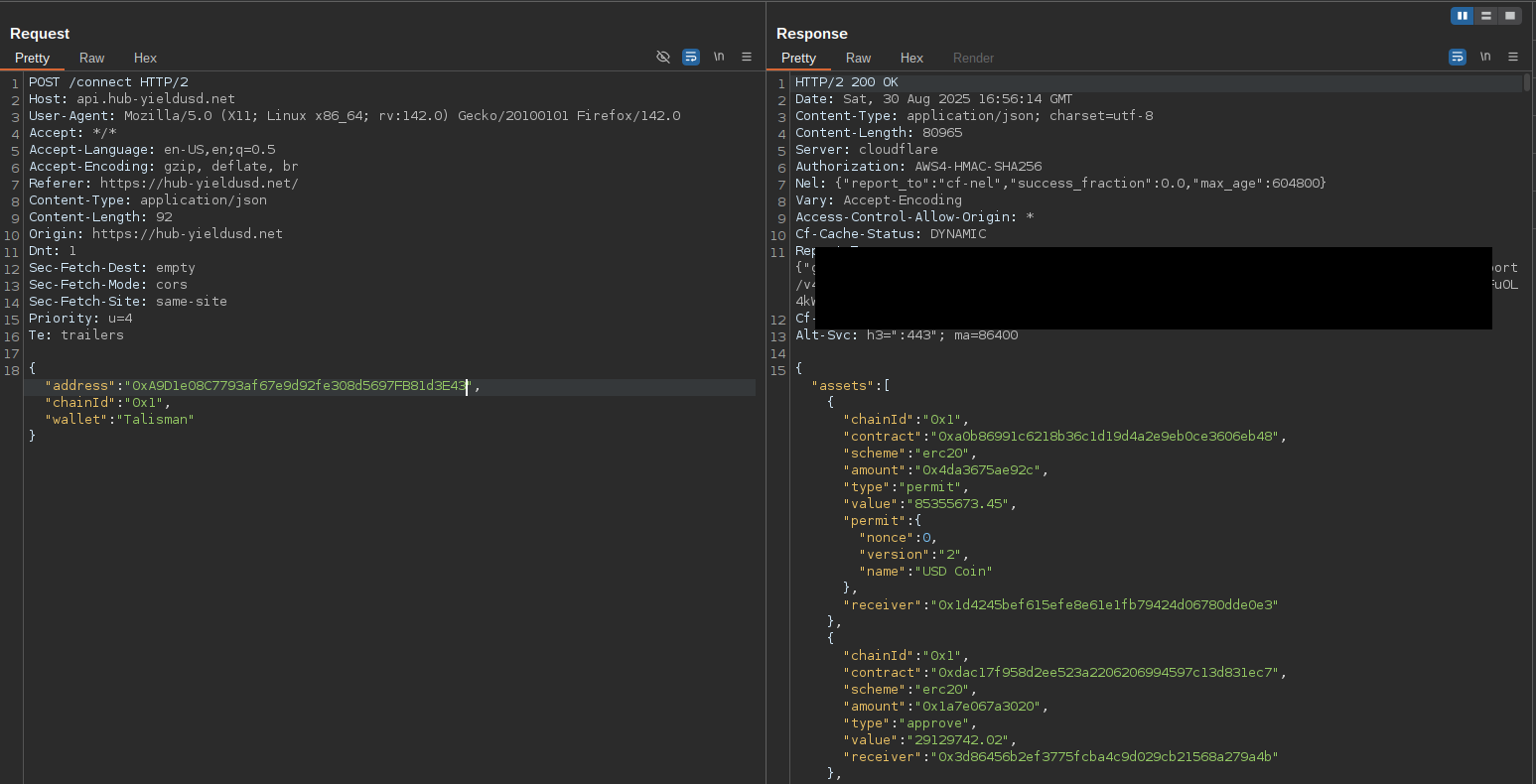Open the Hex view of the Response

(911, 58)
